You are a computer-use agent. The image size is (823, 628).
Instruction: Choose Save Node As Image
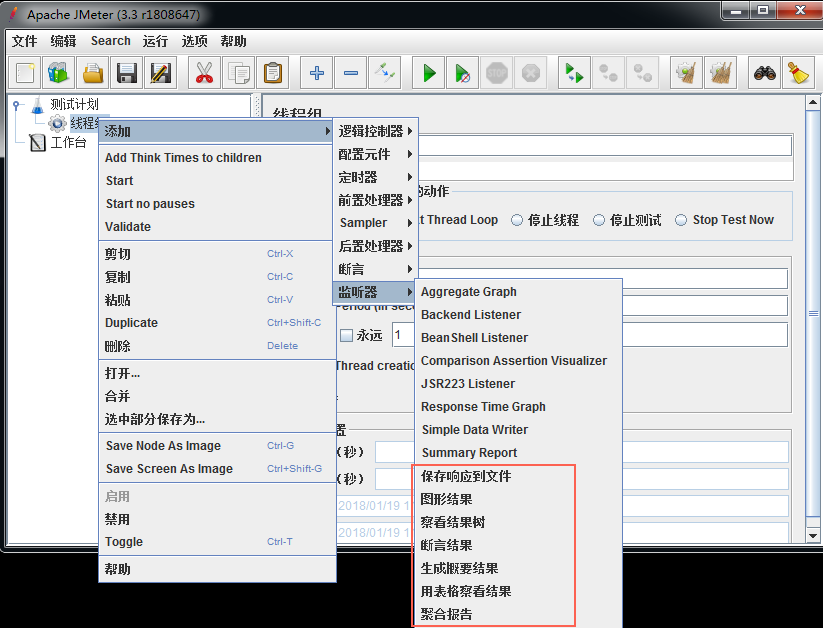[217, 446]
